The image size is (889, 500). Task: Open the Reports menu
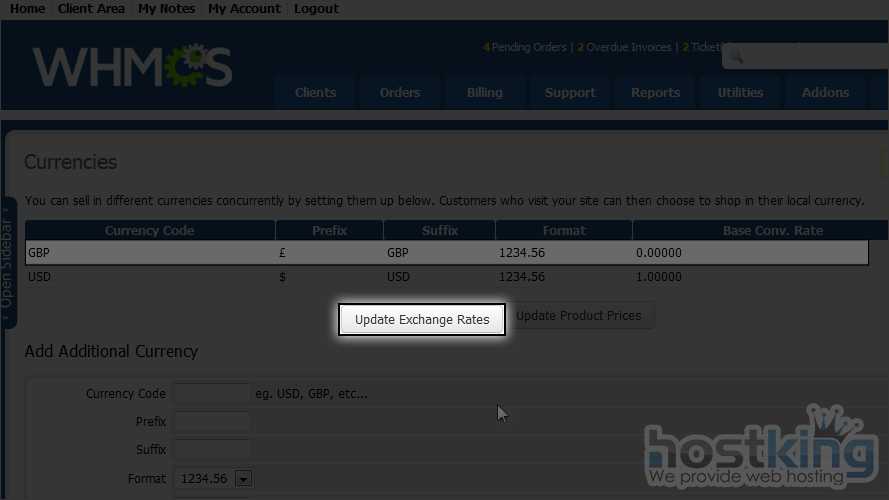pos(655,93)
